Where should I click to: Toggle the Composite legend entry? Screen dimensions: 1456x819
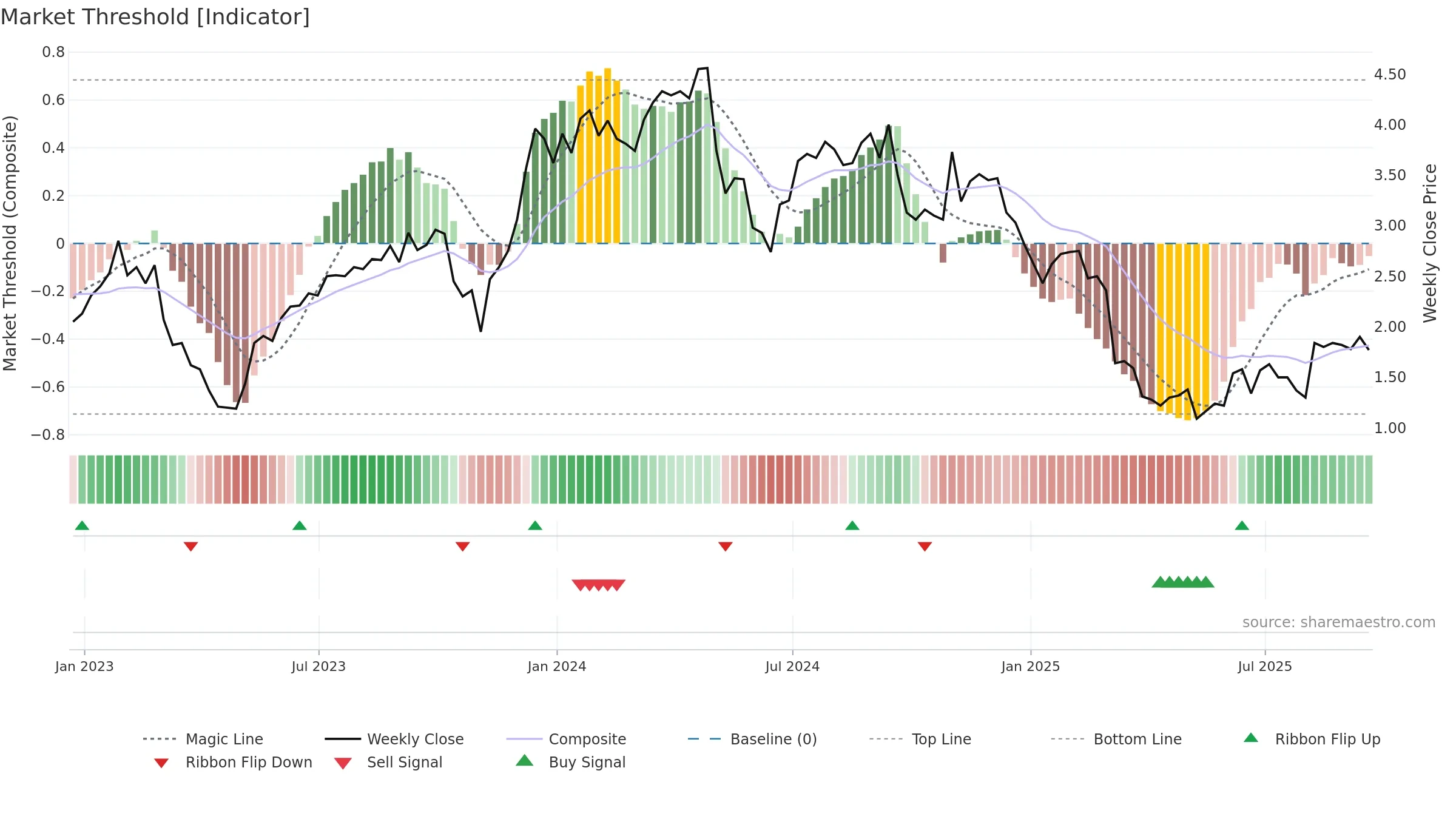click(x=567, y=739)
